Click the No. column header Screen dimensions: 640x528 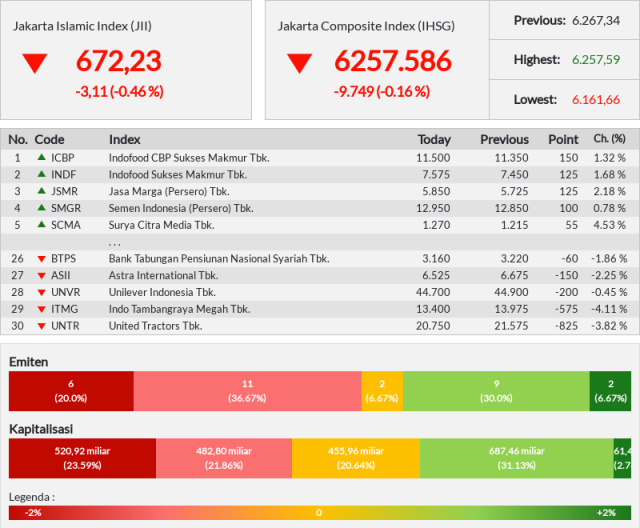[x=18, y=140]
